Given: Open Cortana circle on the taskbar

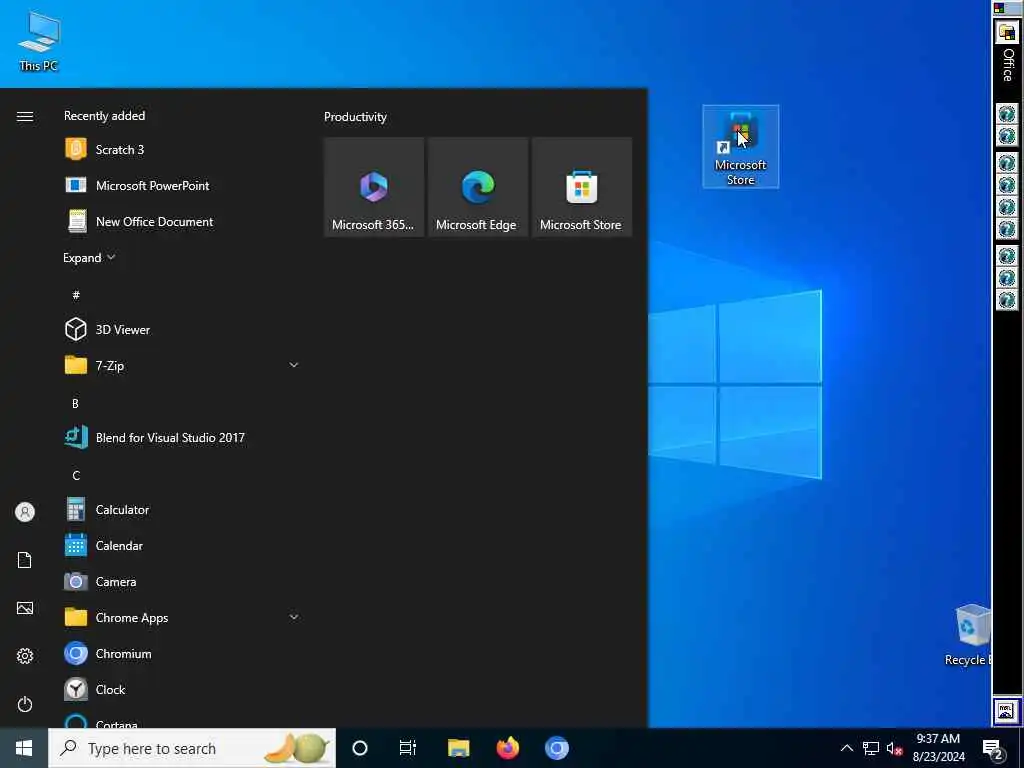Looking at the screenshot, I should coord(360,748).
